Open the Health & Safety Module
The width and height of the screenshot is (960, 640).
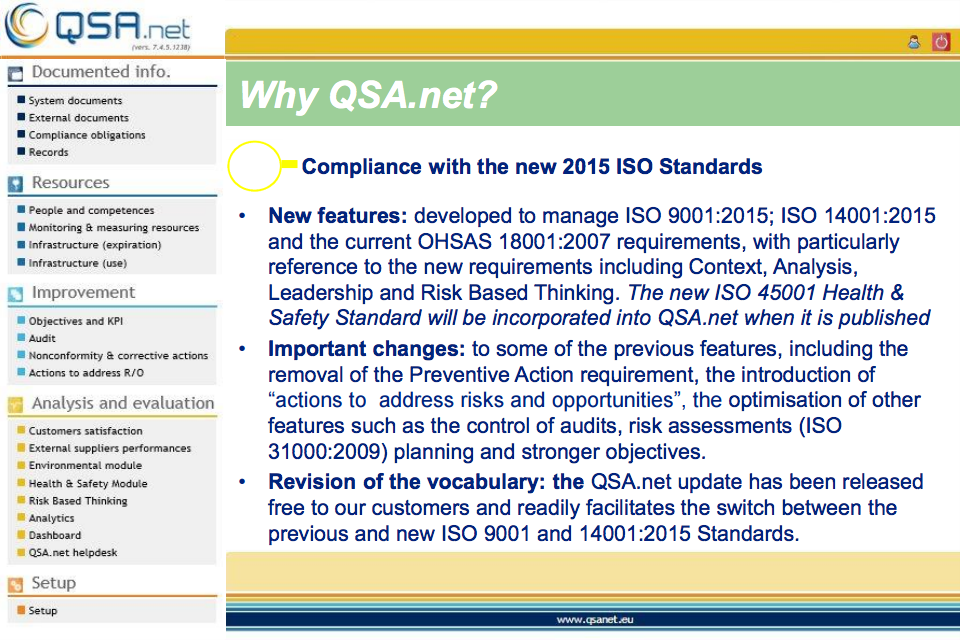(88, 483)
